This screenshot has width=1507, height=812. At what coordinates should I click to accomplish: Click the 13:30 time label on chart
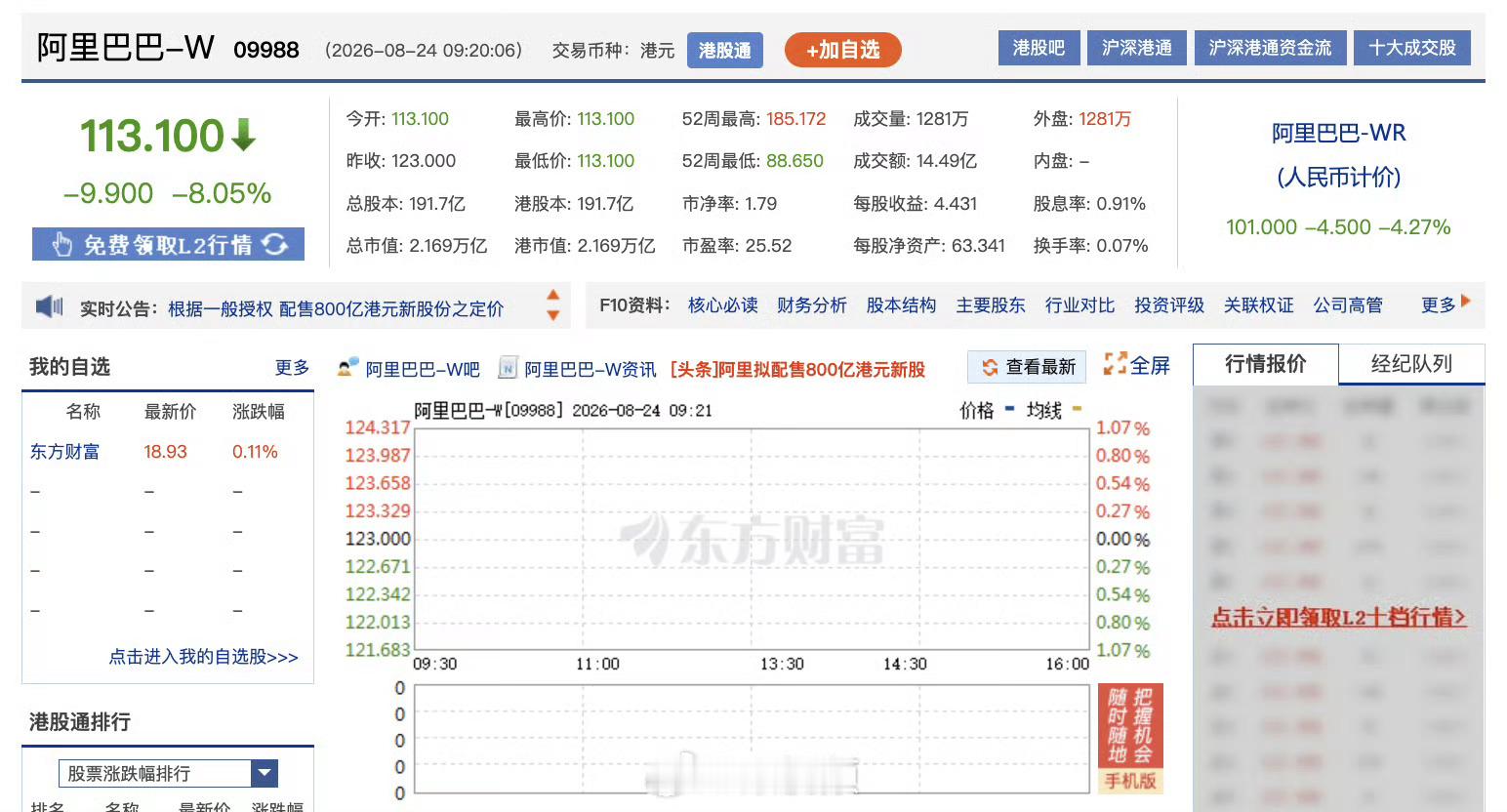coord(782,664)
